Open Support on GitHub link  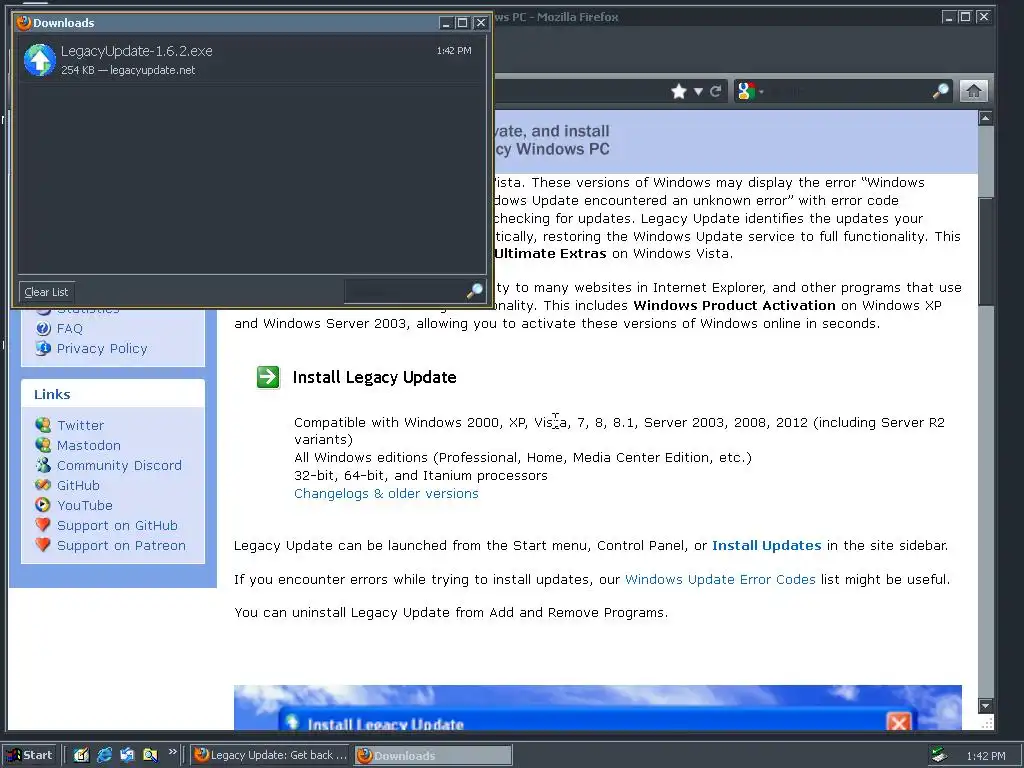coord(118,526)
